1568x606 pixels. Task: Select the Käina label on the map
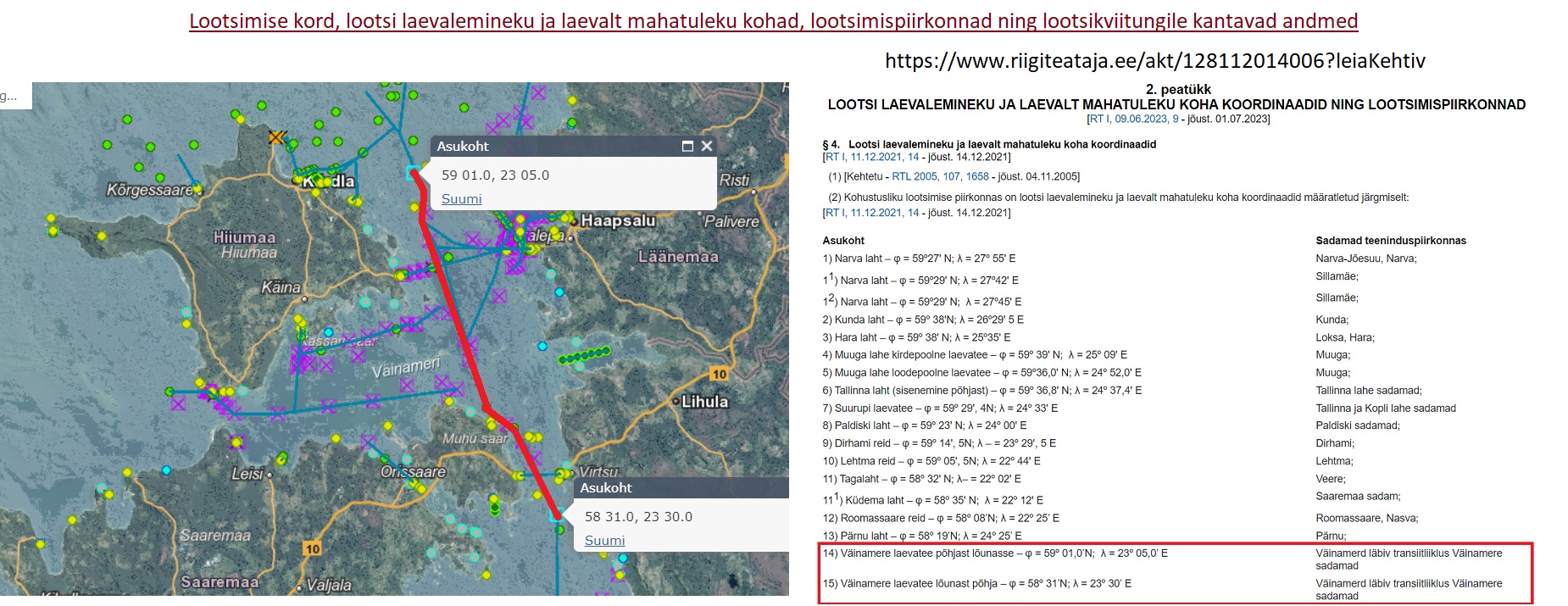pyautogui.click(x=281, y=287)
